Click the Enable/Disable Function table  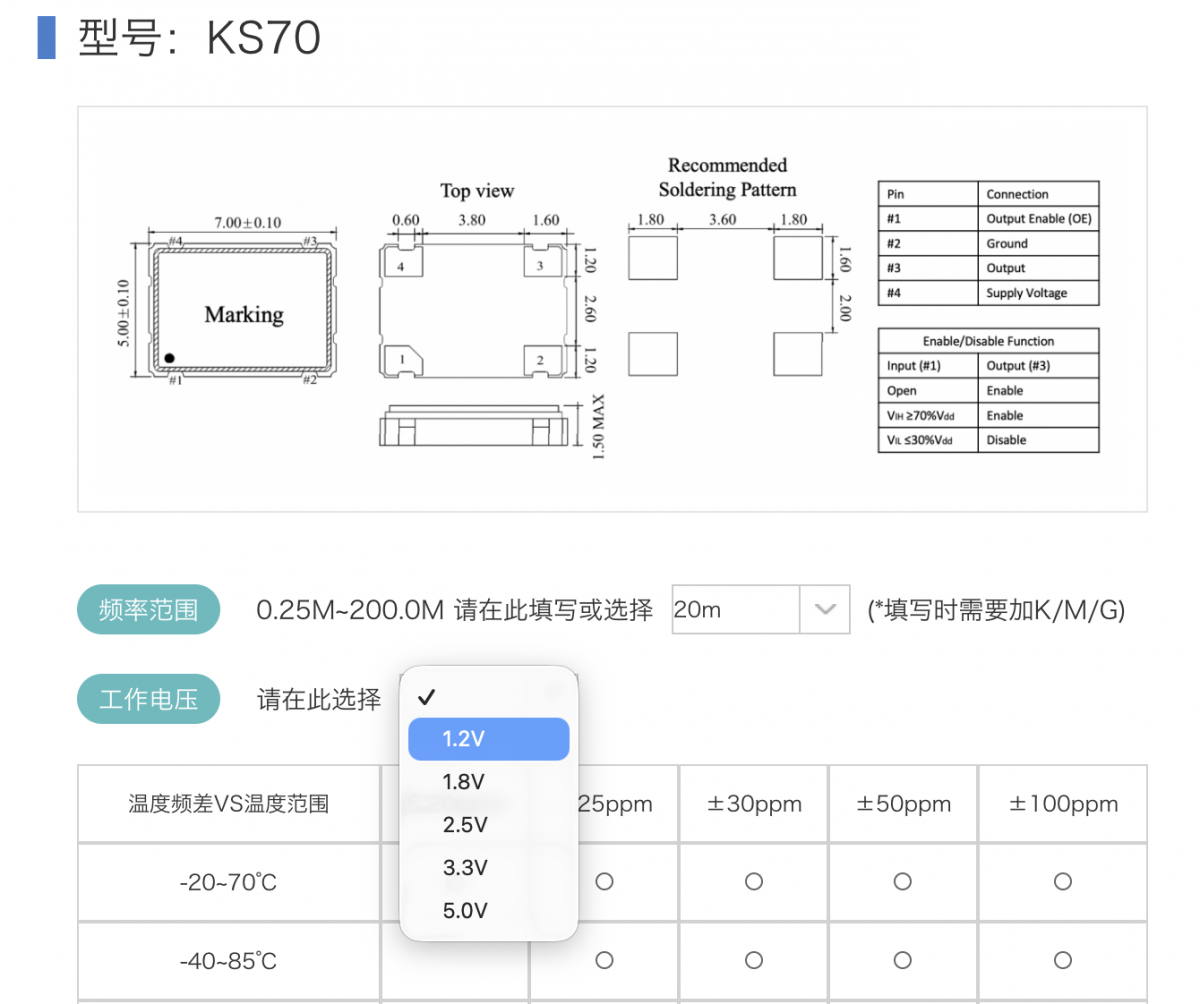click(988, 390)
